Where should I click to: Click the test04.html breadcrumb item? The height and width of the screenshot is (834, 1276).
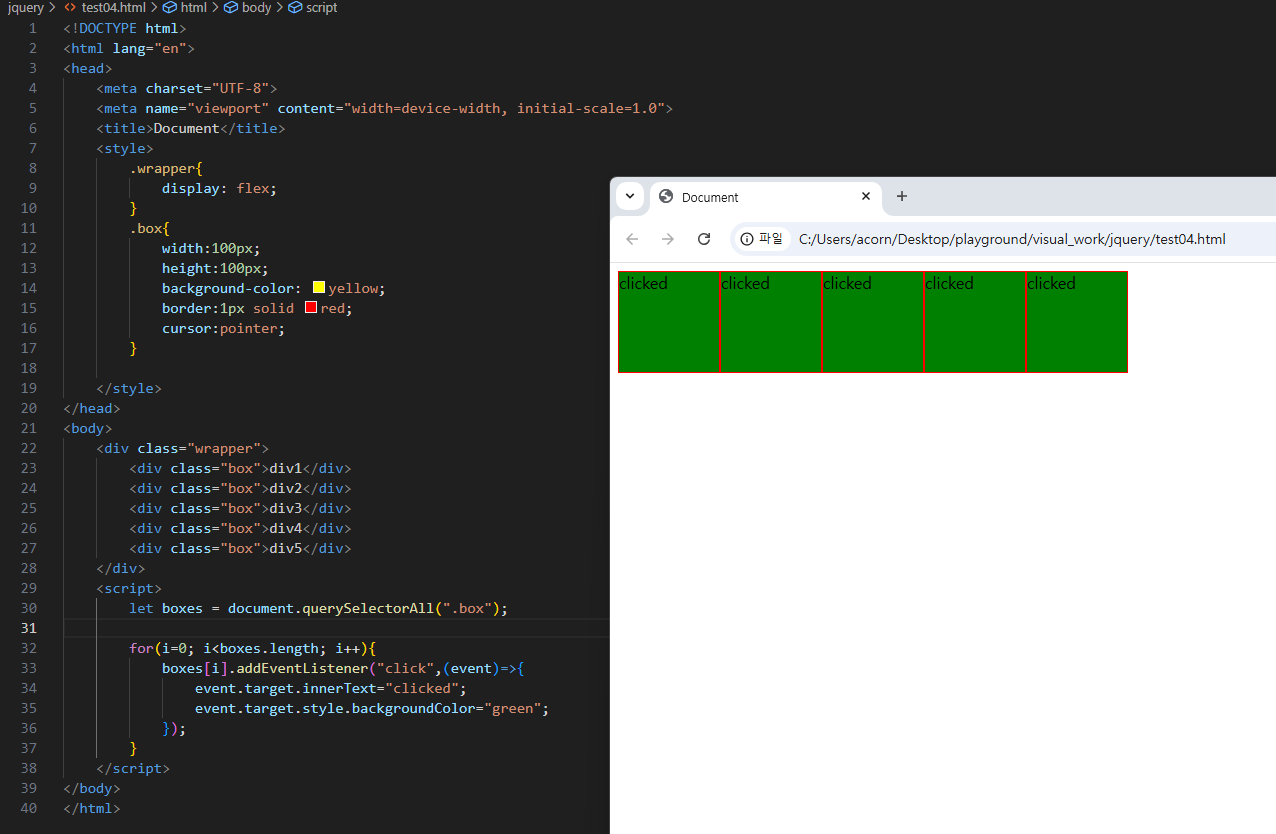click(105, 7)
